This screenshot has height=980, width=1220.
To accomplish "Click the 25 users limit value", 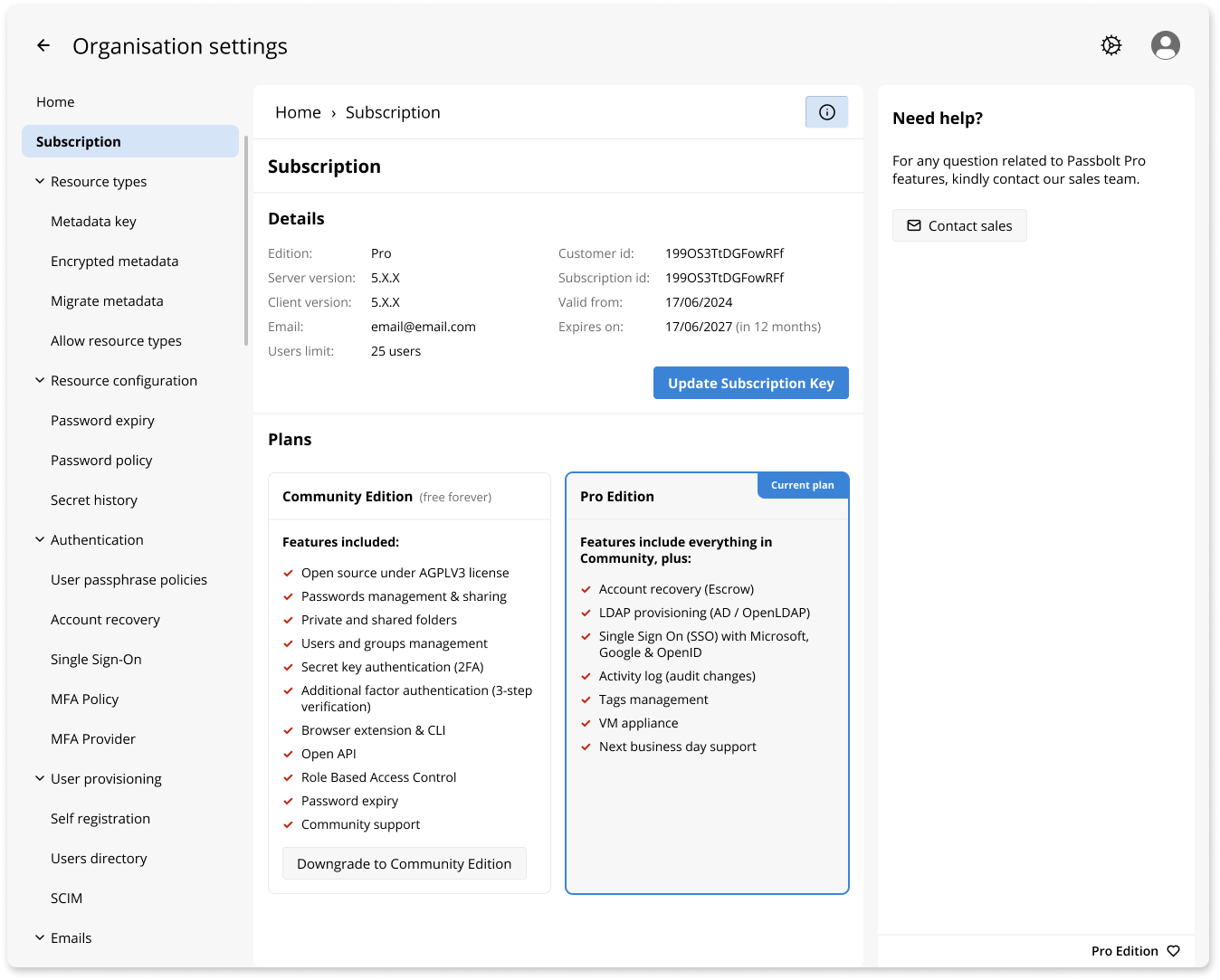I will coord(396,351).
